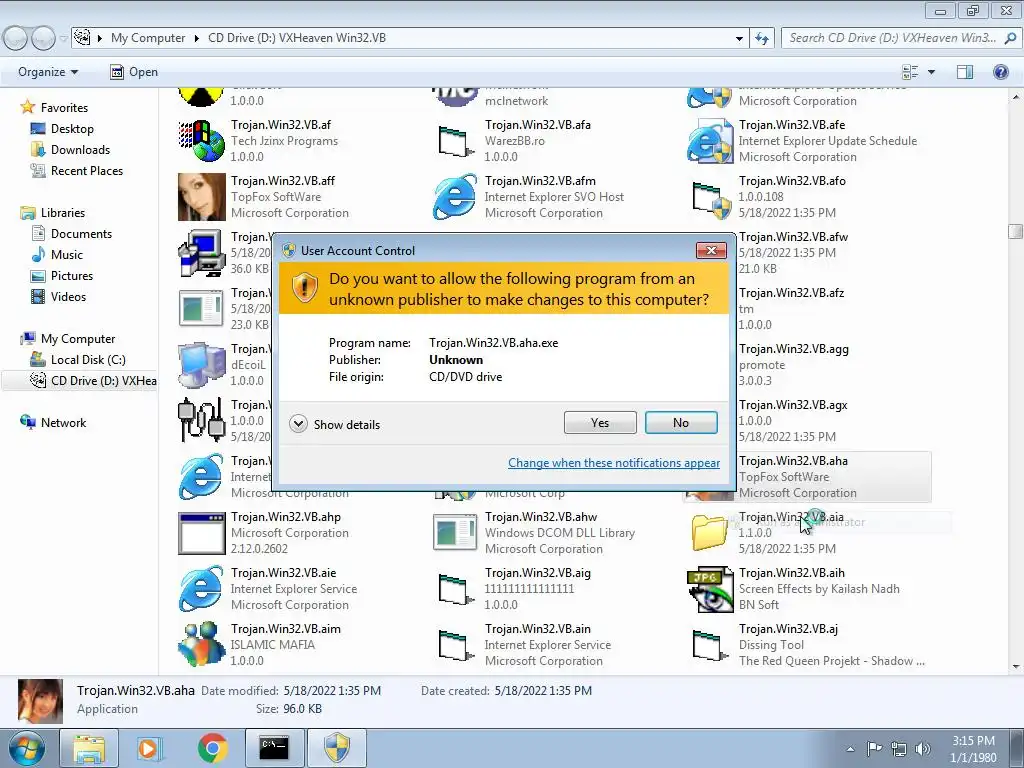The width and height of the screenshot is (1024, 768).
Task: Open Windows Media Player from taskbar
Action: click(148, 748)
